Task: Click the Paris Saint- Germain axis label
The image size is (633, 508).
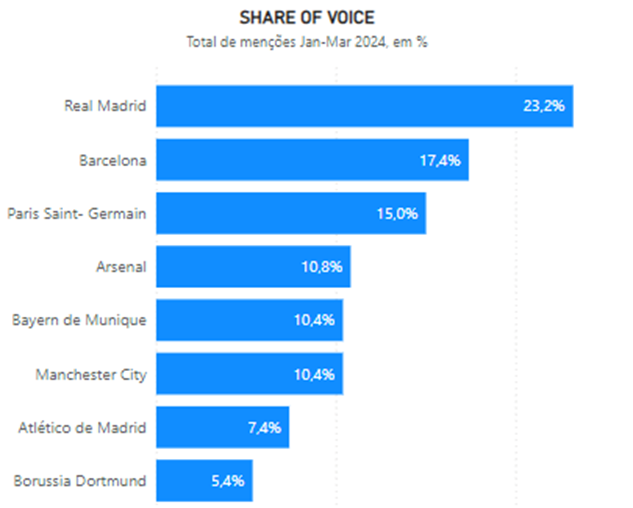Action: point(77,213)
